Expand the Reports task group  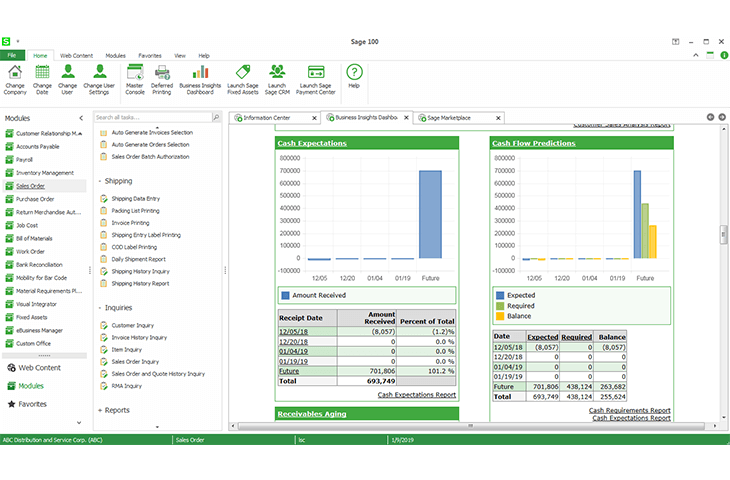point(99,410)
